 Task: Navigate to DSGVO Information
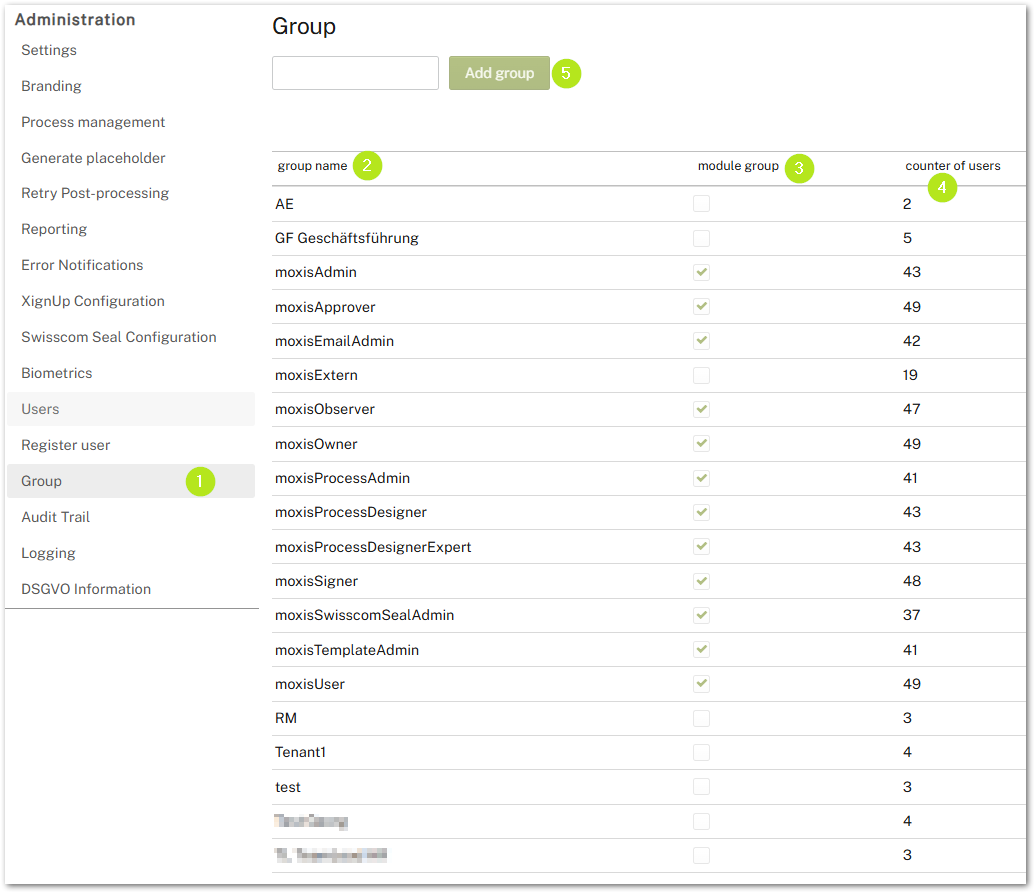[86, 589]
